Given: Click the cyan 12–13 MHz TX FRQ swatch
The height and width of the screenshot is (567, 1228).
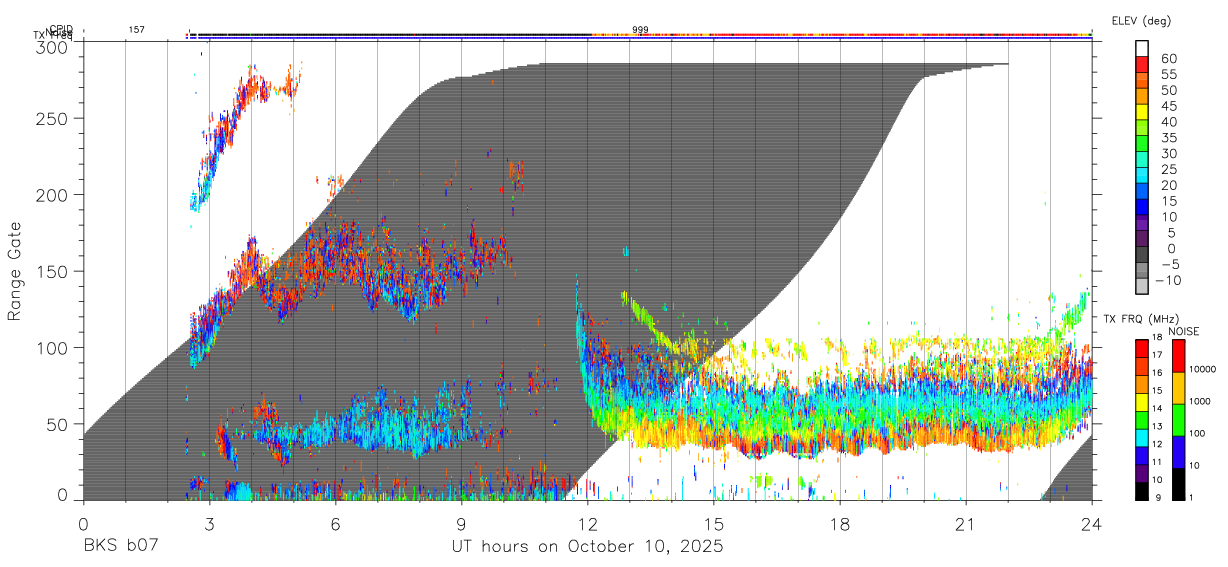Looking at the screenshot, I should [x=1142, y=437].
